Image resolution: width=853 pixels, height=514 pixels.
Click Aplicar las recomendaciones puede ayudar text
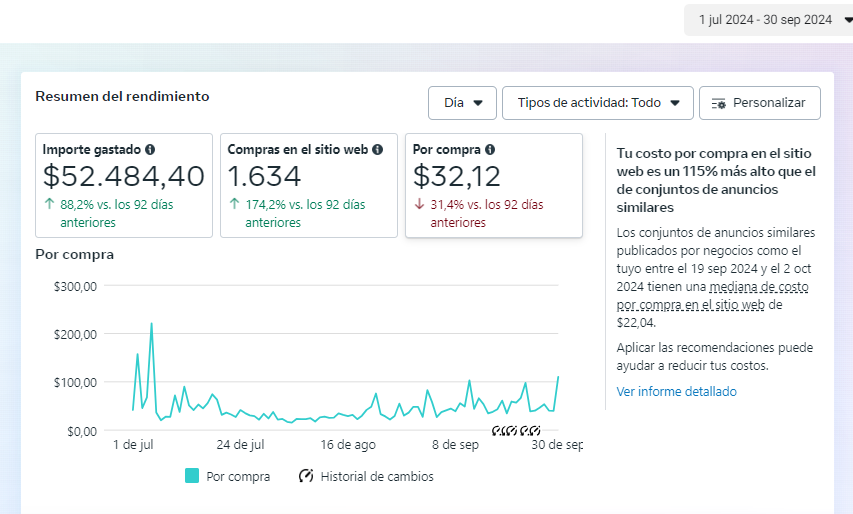[715, 356]
